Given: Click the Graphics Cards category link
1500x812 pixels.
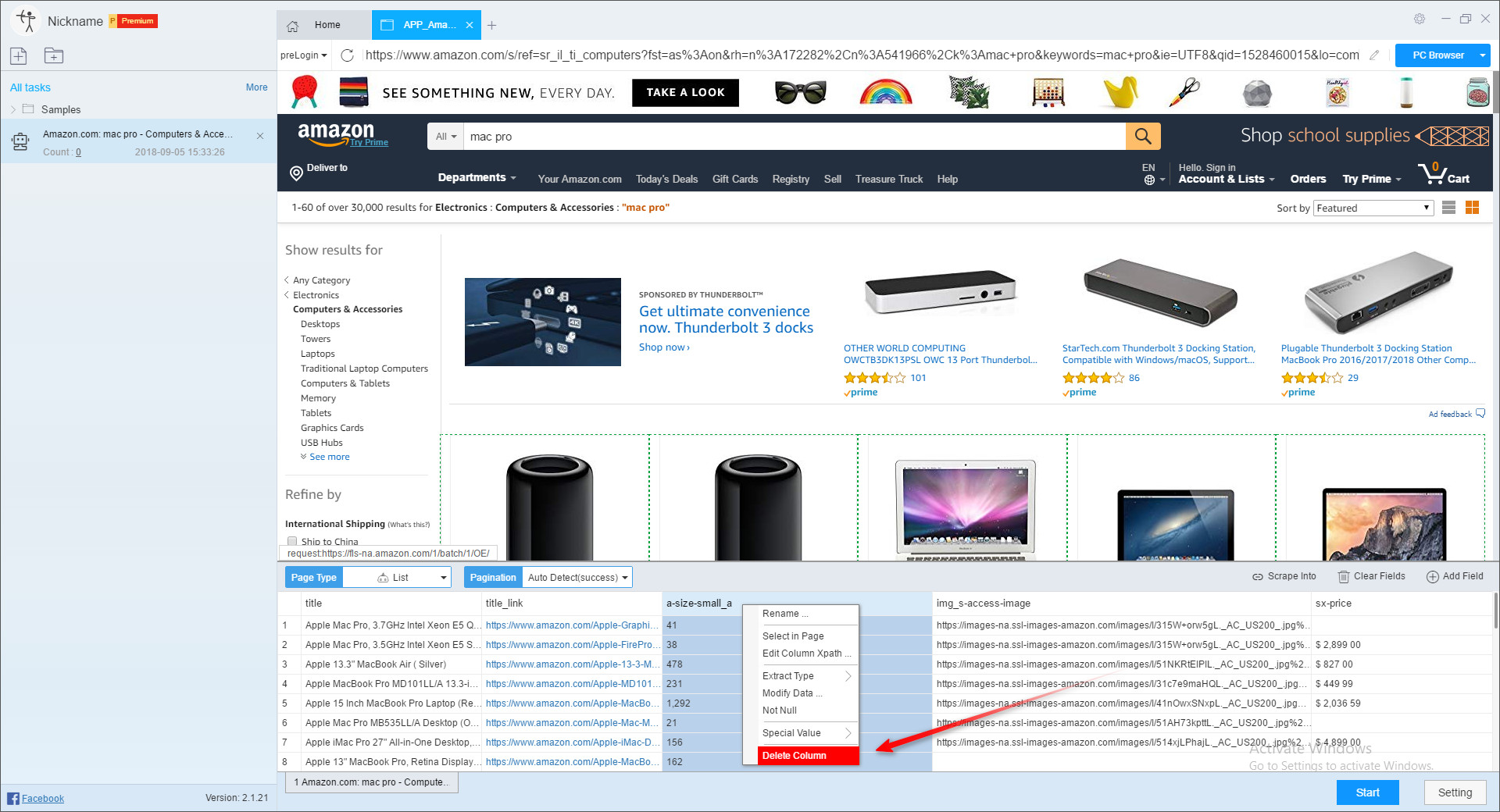Looking at the screenshot, I should click(x=332, y=428).
